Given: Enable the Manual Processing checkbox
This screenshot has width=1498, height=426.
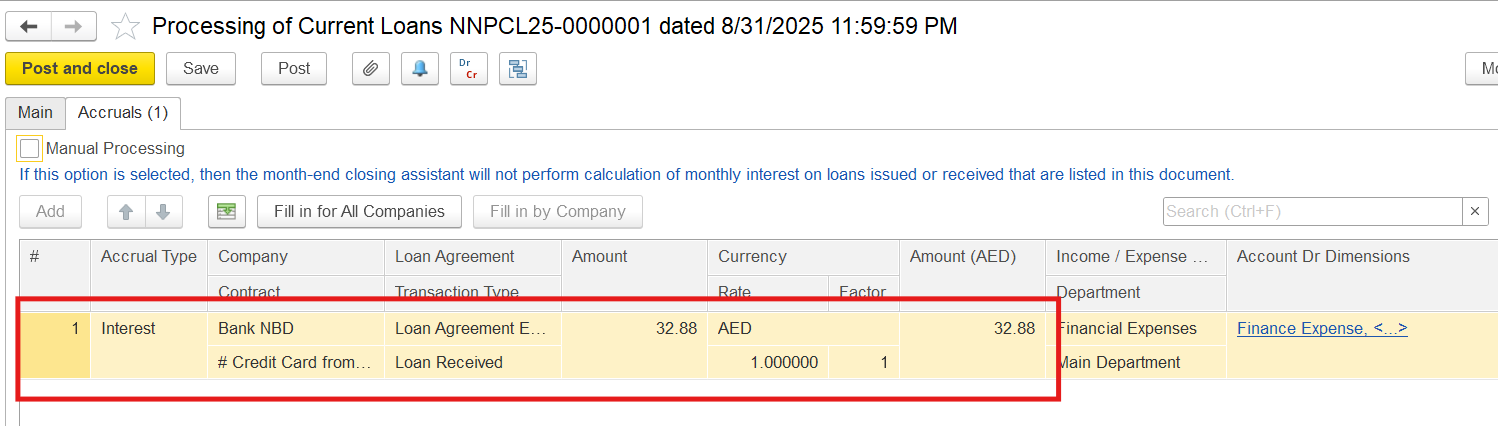Looking at the screenshot, I should pos(30,149).
